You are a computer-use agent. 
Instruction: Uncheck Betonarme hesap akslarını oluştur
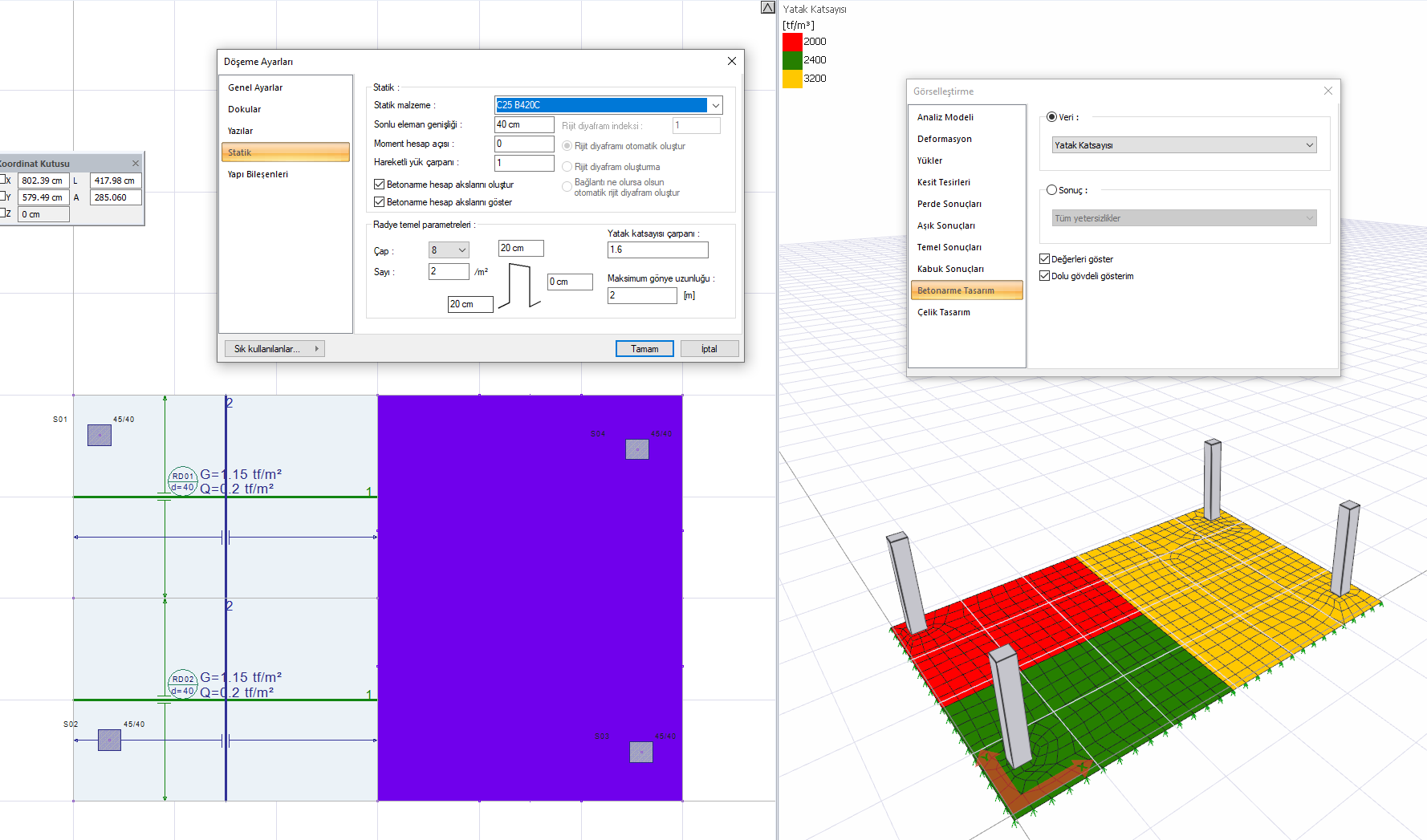[379, 185]
